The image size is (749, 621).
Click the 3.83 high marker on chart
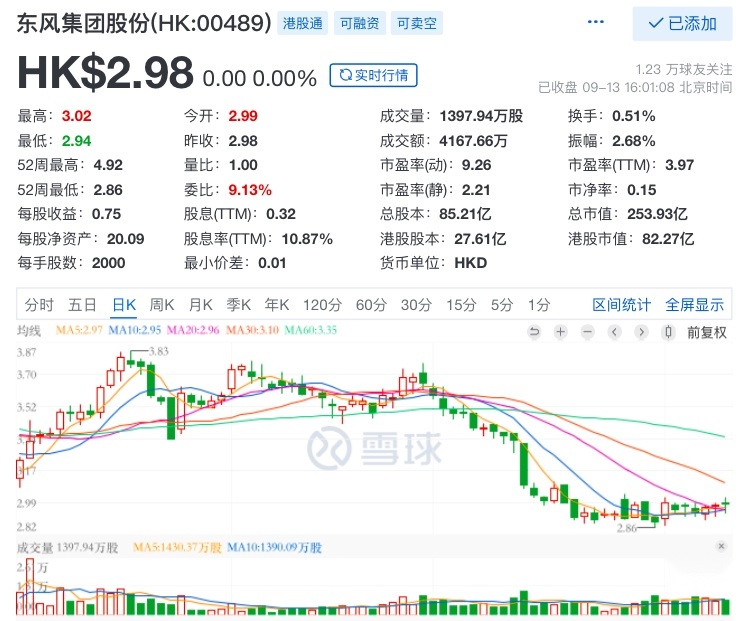pos(159,352)
